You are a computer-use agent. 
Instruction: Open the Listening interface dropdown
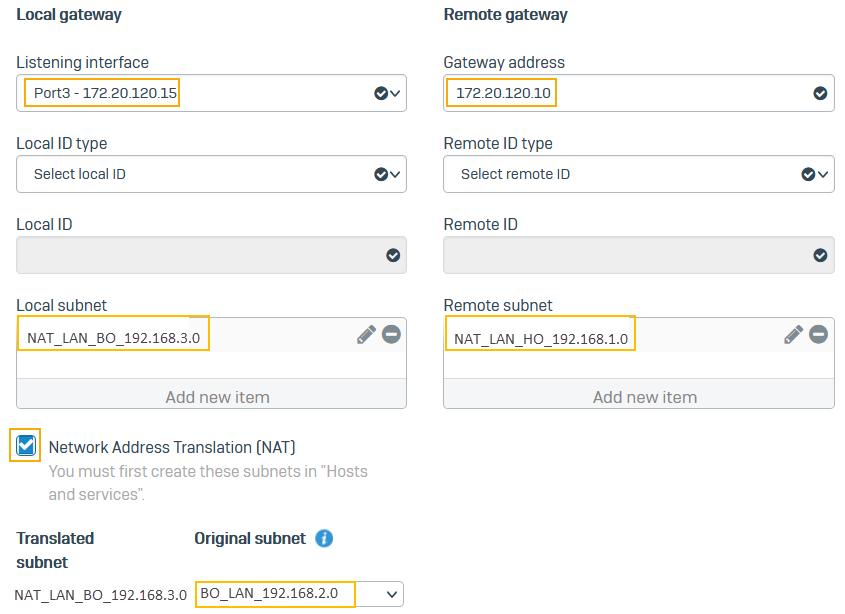pos(394,92)
